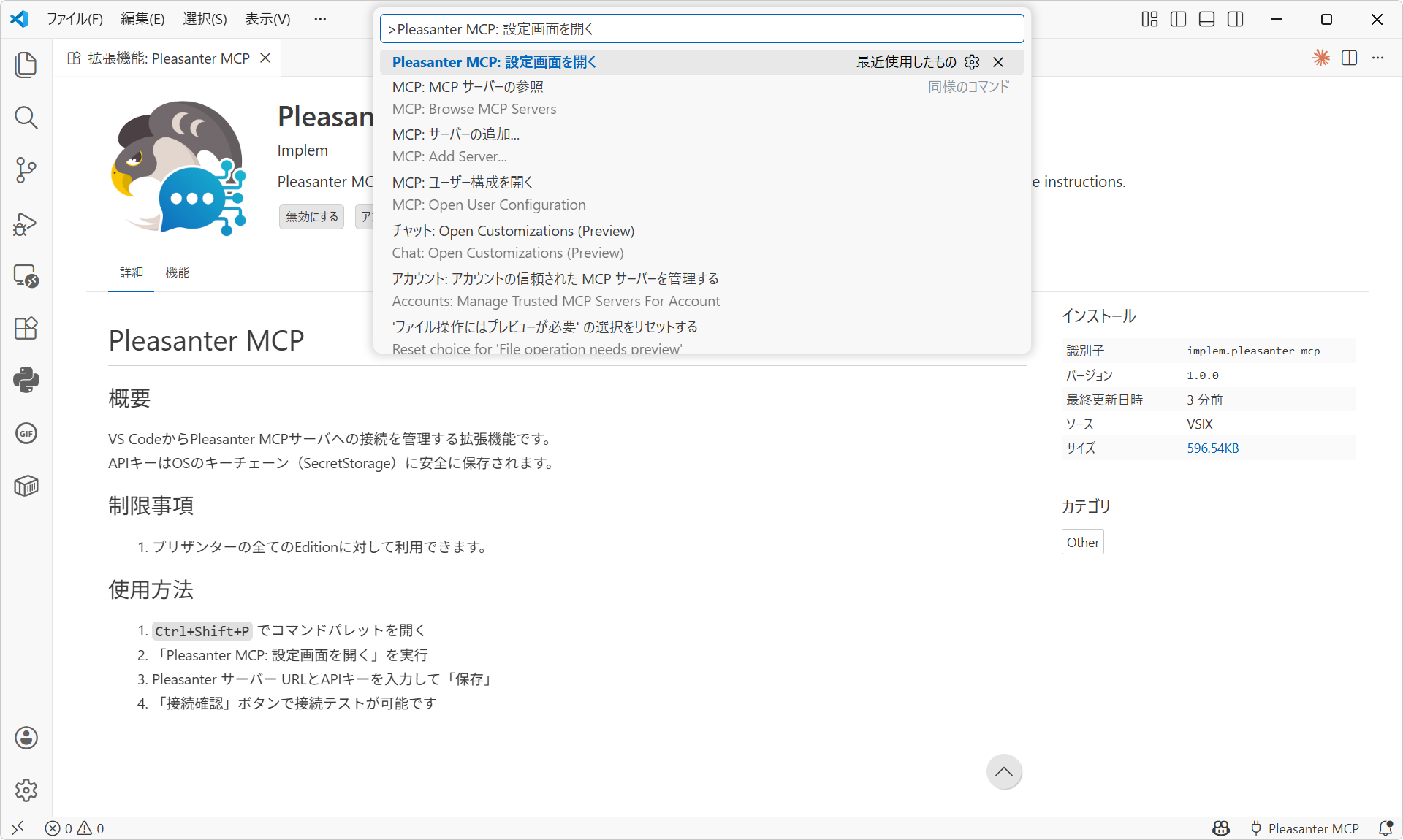Open the Explorer view in activity bar
1403x840 pixels.
coord(26,64)
